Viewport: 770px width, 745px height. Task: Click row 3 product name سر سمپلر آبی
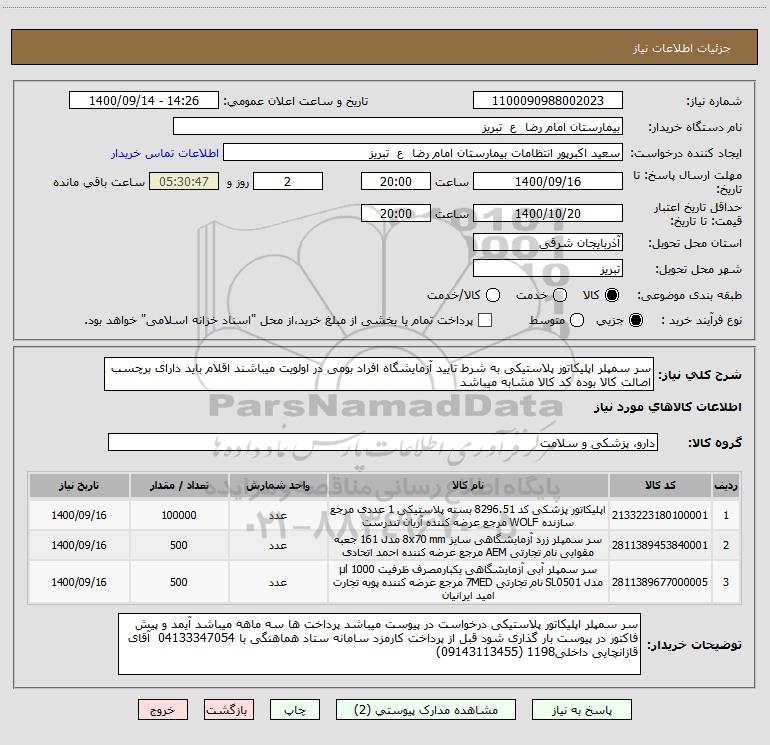pos(468,582)
